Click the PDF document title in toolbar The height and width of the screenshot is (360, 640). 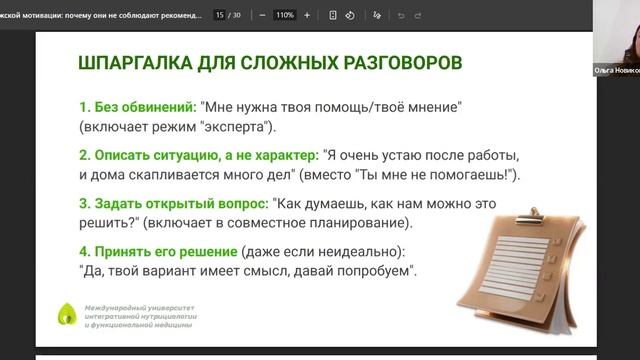tap(101, 16)
